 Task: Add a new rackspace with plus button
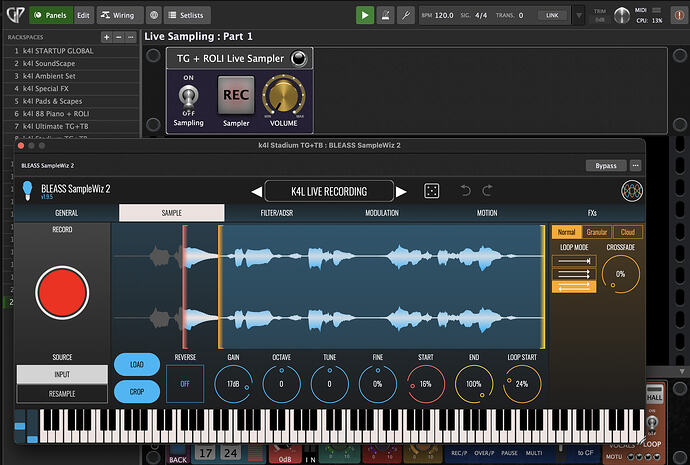[106, 37]
